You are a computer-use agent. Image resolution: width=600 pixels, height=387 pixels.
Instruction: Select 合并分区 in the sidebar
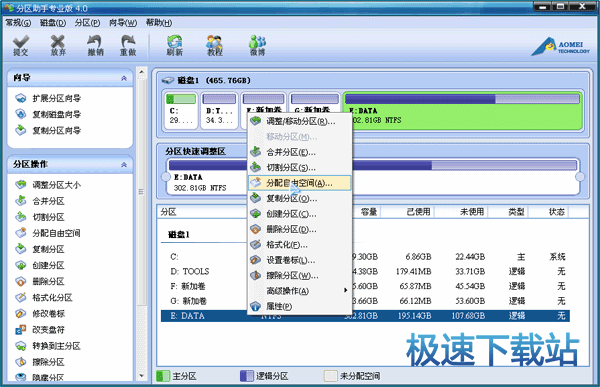point(40,201)
